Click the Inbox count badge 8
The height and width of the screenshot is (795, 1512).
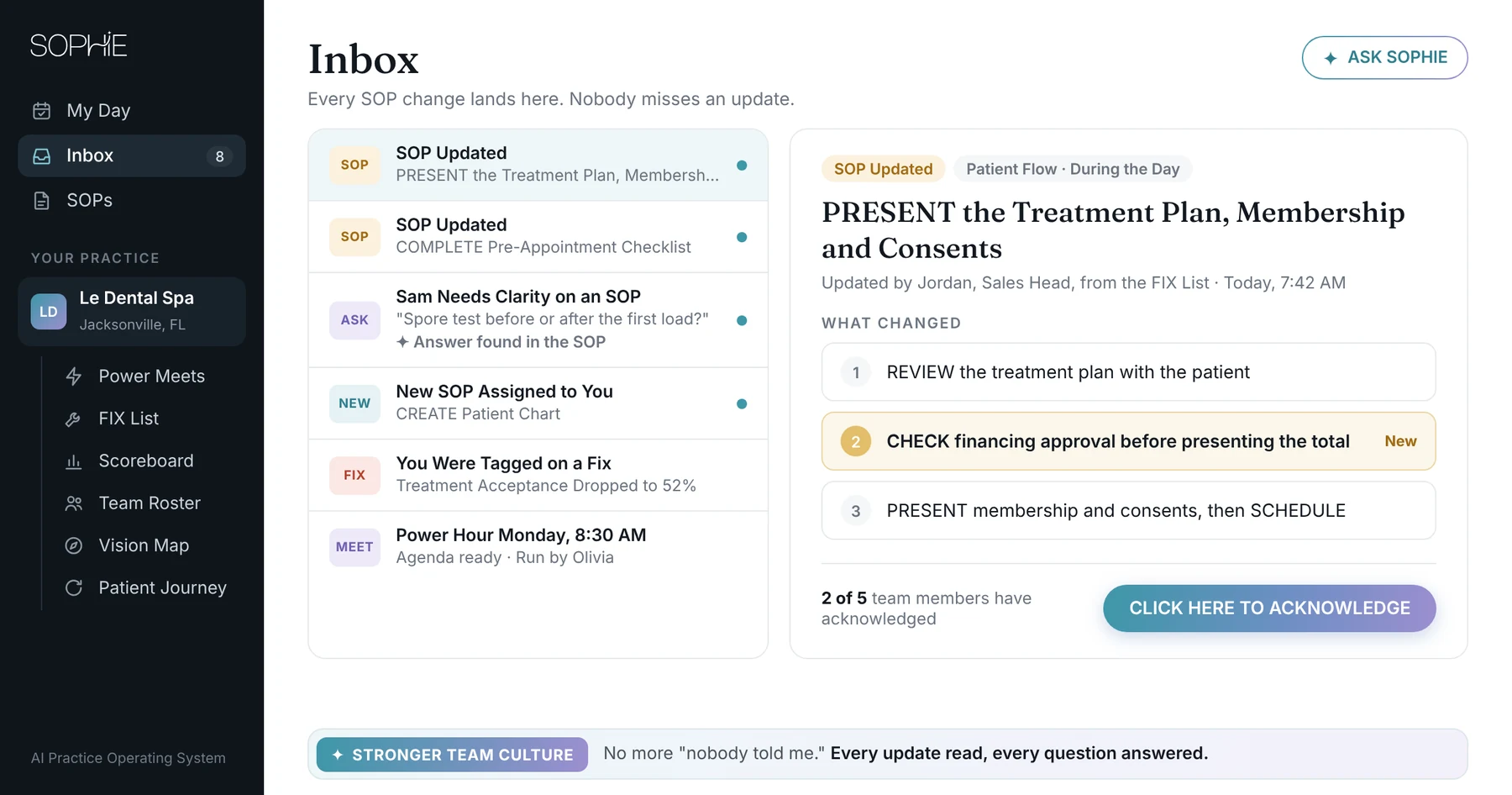click(219, 156)
